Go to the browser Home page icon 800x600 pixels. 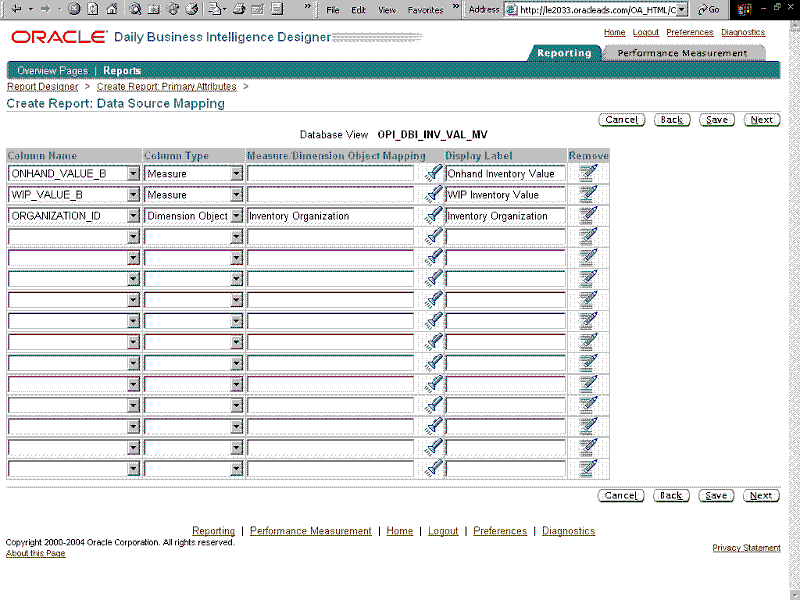click(112, 9)
